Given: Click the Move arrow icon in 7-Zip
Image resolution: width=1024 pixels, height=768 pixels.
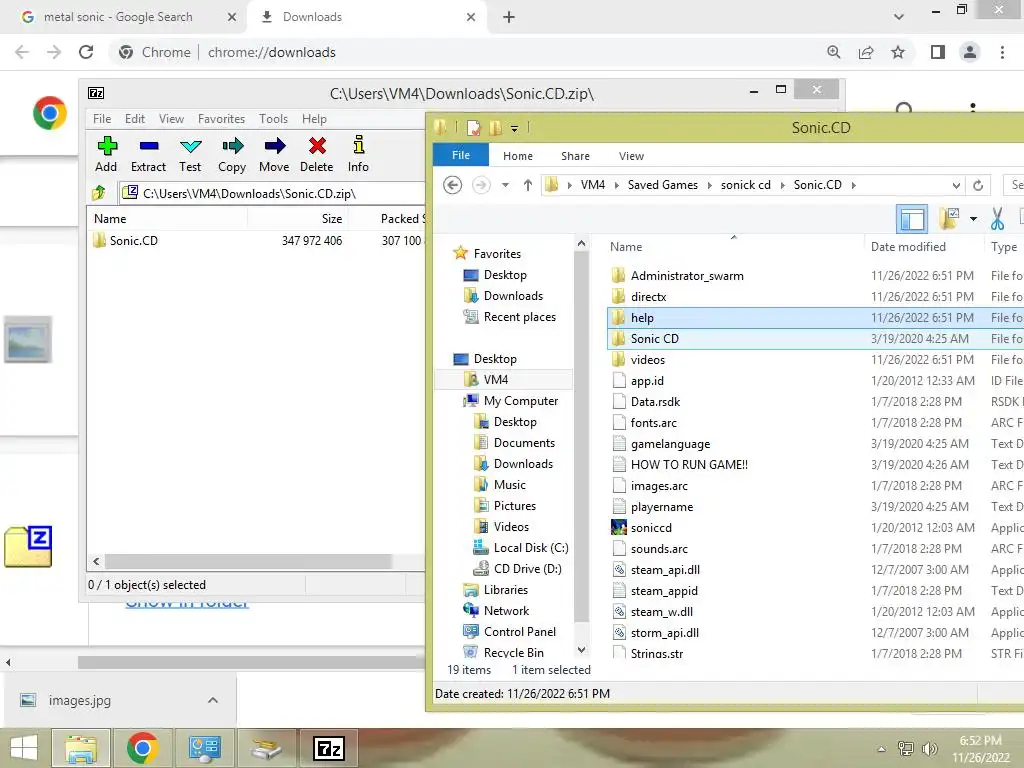Looking at the screenshot, I should (x=274, y=154).
